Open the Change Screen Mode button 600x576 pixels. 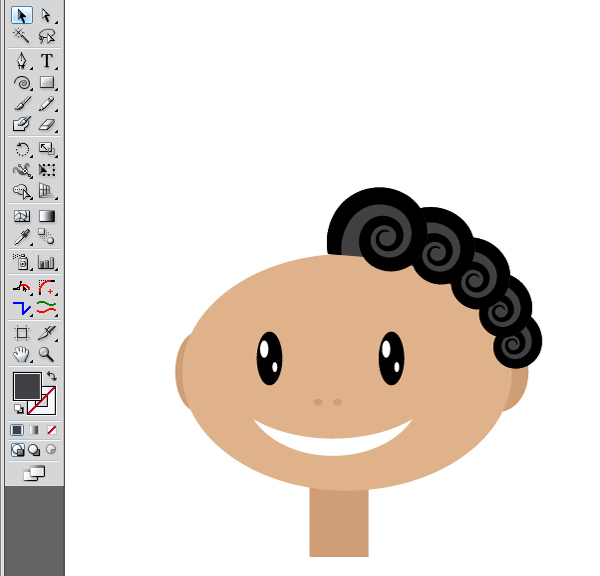coord(34,473)
